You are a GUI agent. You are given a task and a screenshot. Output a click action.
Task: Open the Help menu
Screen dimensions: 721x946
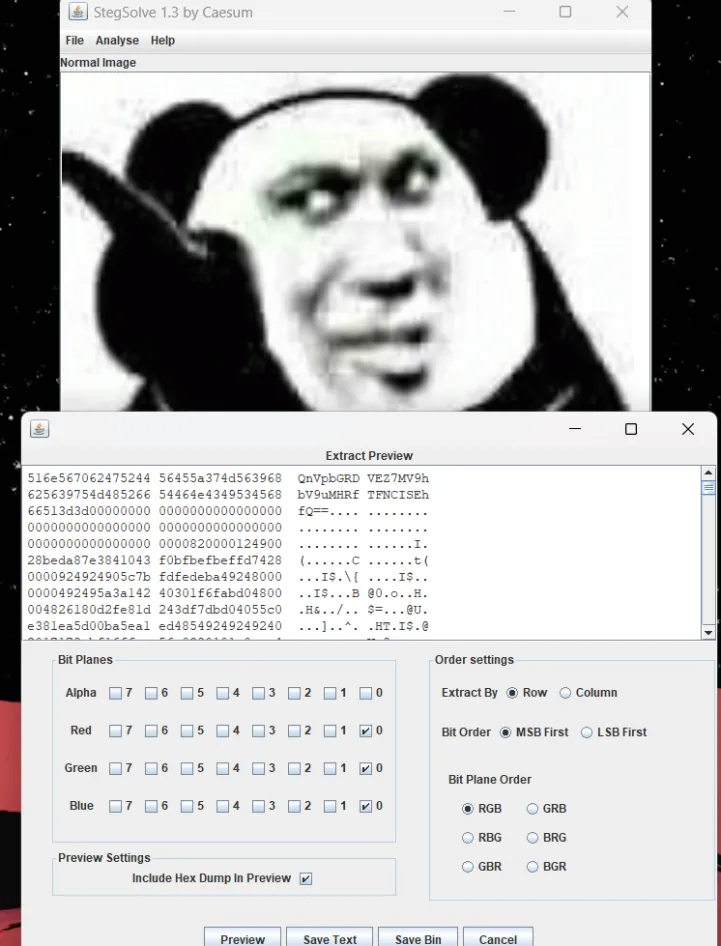(162, 40)
